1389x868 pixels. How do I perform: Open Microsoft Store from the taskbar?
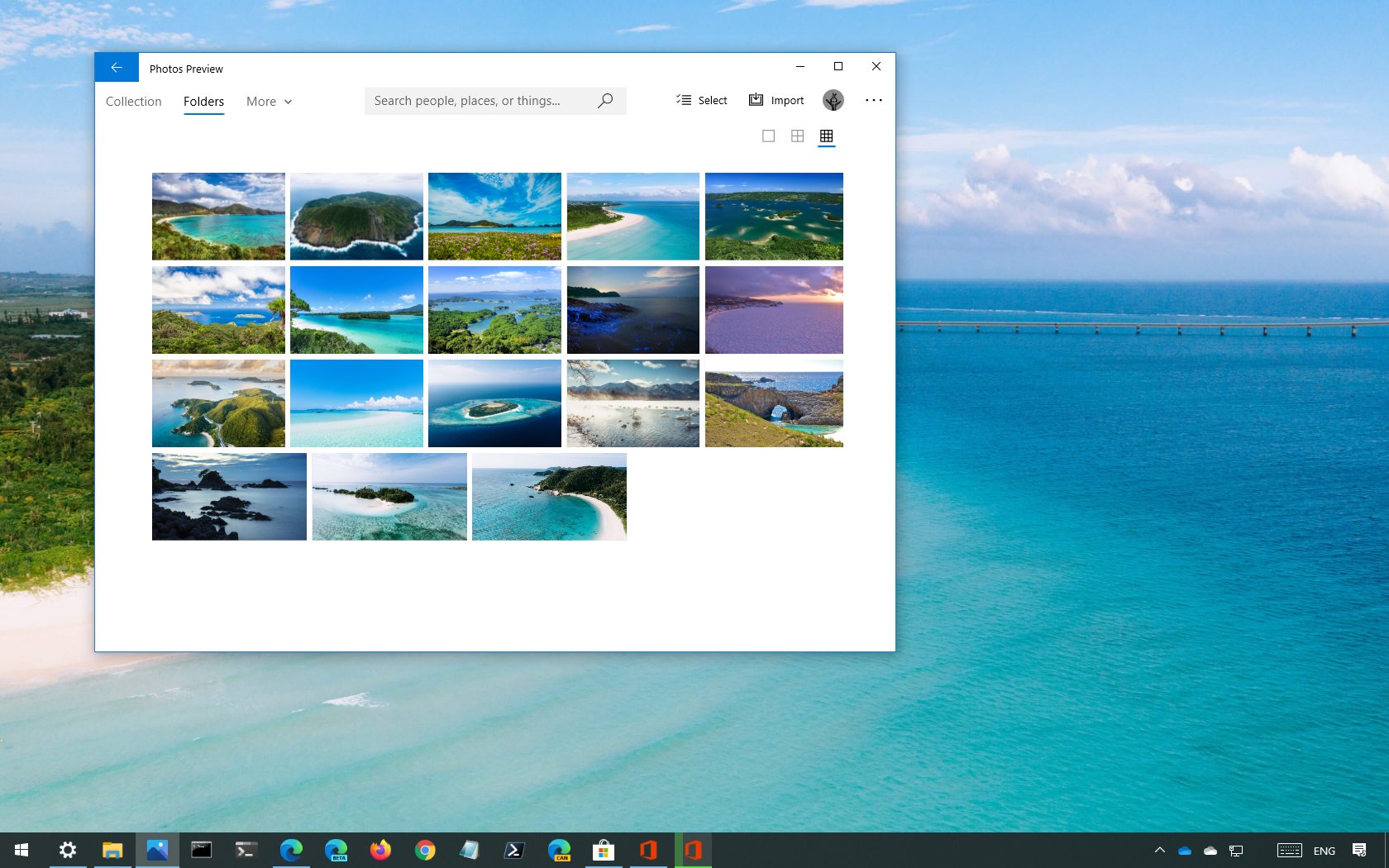604,850
